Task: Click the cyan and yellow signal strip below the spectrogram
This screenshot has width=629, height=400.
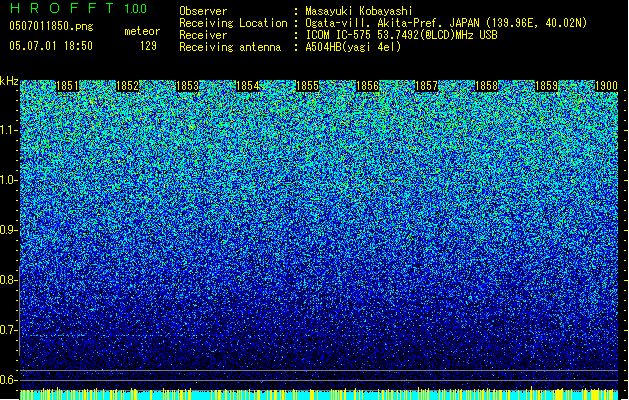Action: click(x=319, y=394)
